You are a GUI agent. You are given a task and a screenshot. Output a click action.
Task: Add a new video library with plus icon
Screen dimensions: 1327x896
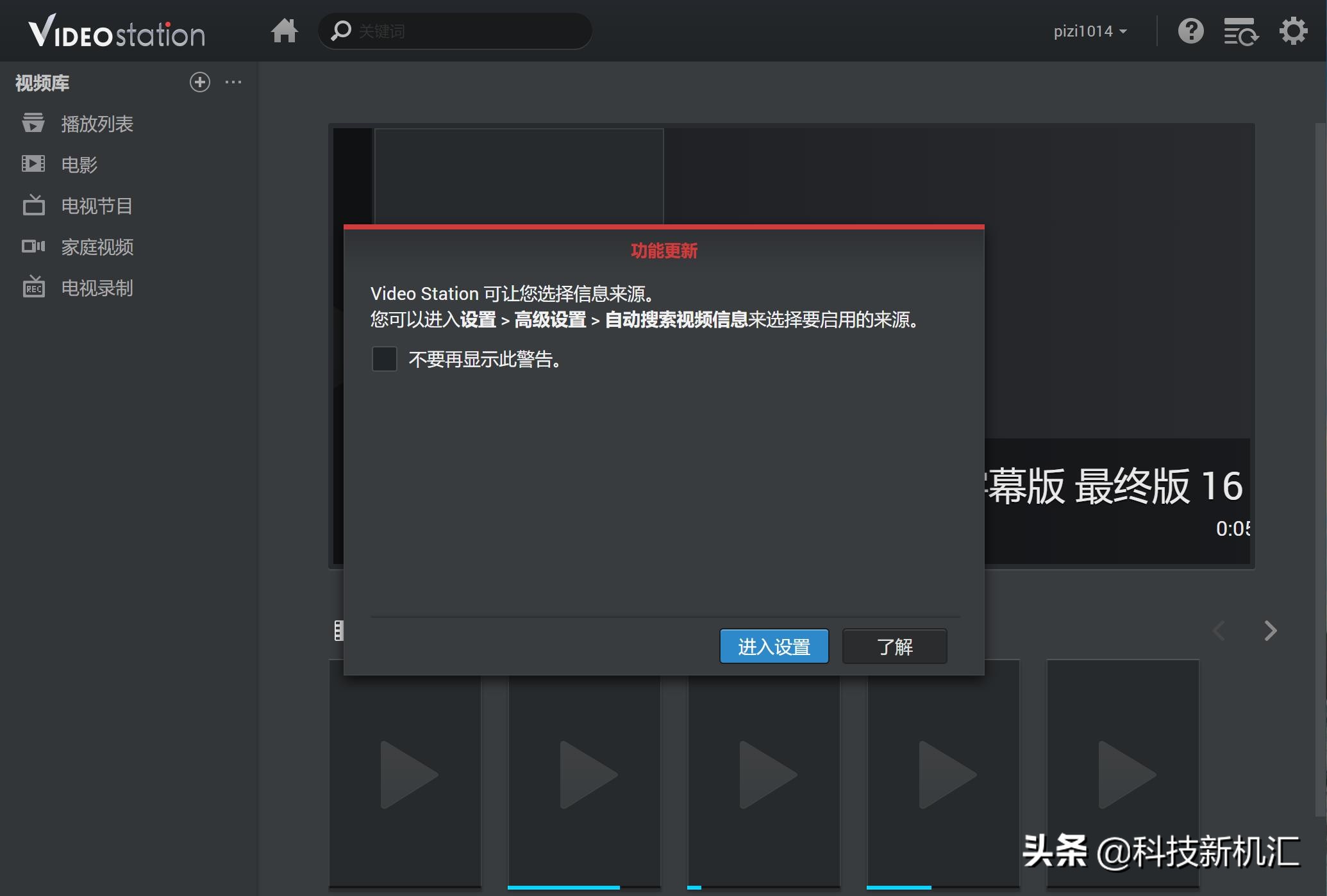[x=200, y=82]
